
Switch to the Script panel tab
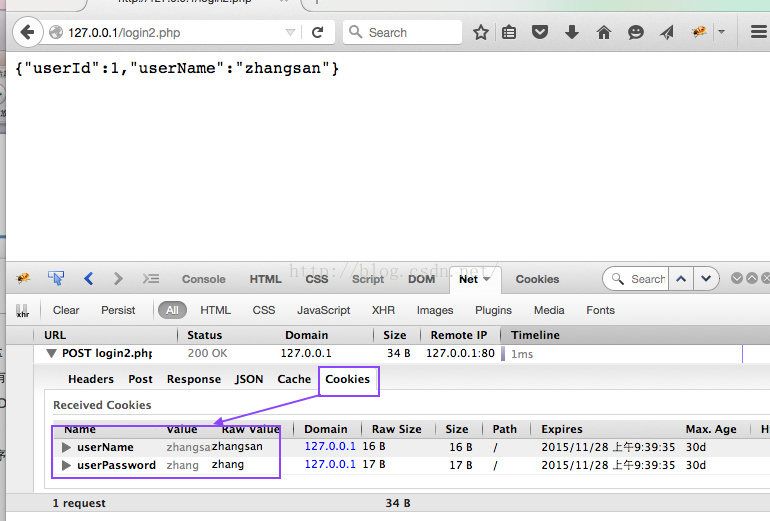point(368,279)
